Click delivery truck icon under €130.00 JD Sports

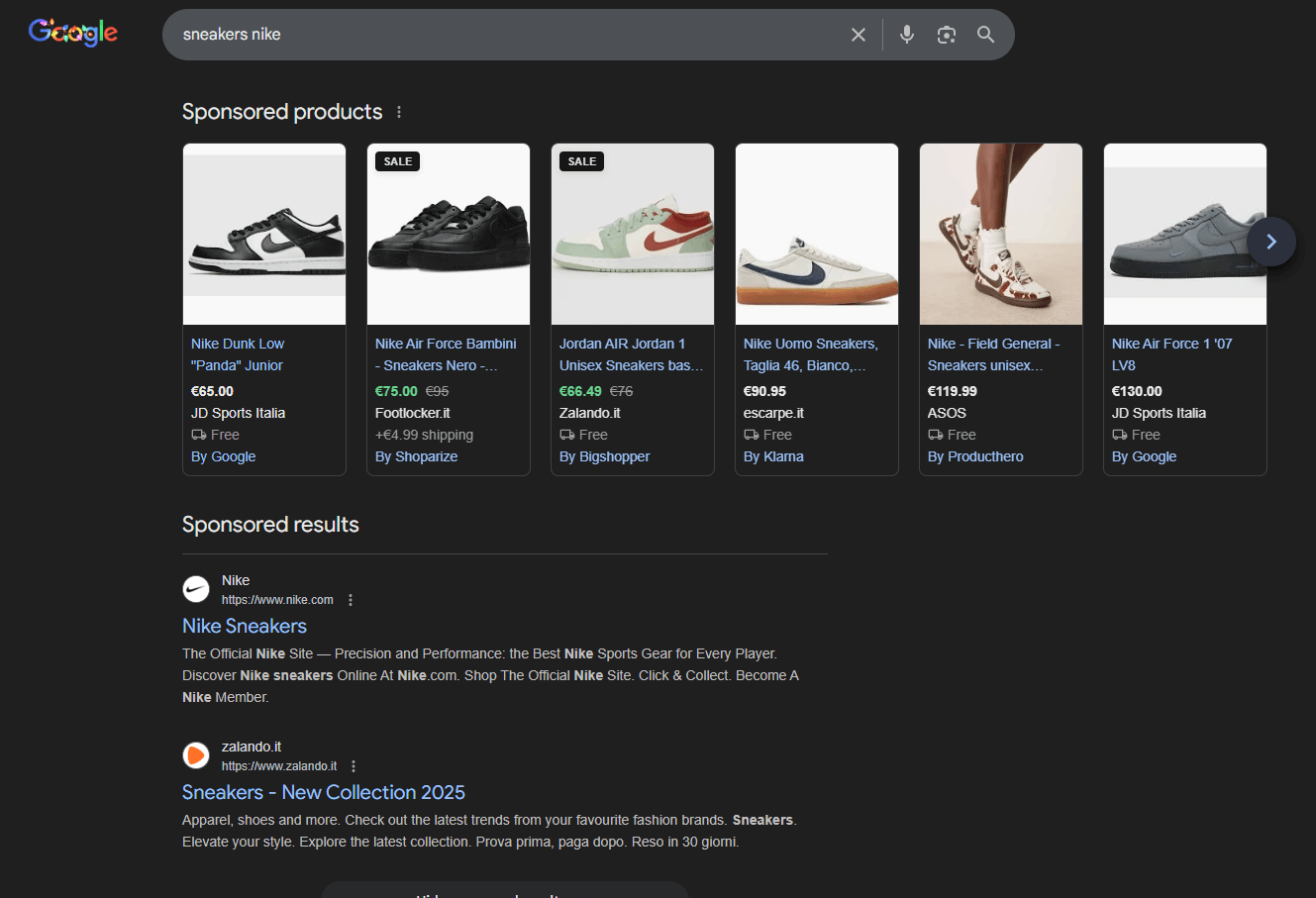pos(1120,435)
